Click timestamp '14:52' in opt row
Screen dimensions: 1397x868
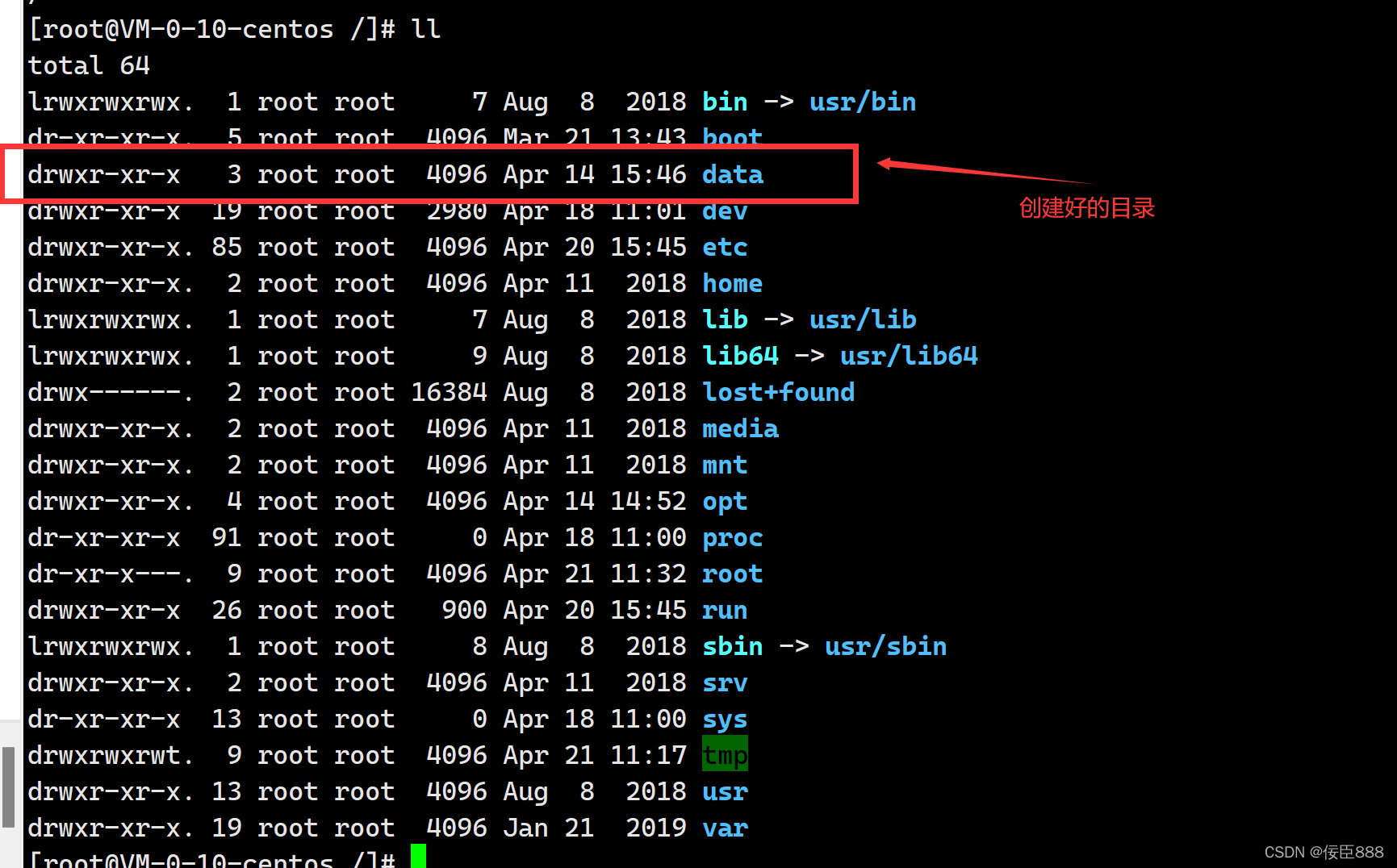point(648,501)
